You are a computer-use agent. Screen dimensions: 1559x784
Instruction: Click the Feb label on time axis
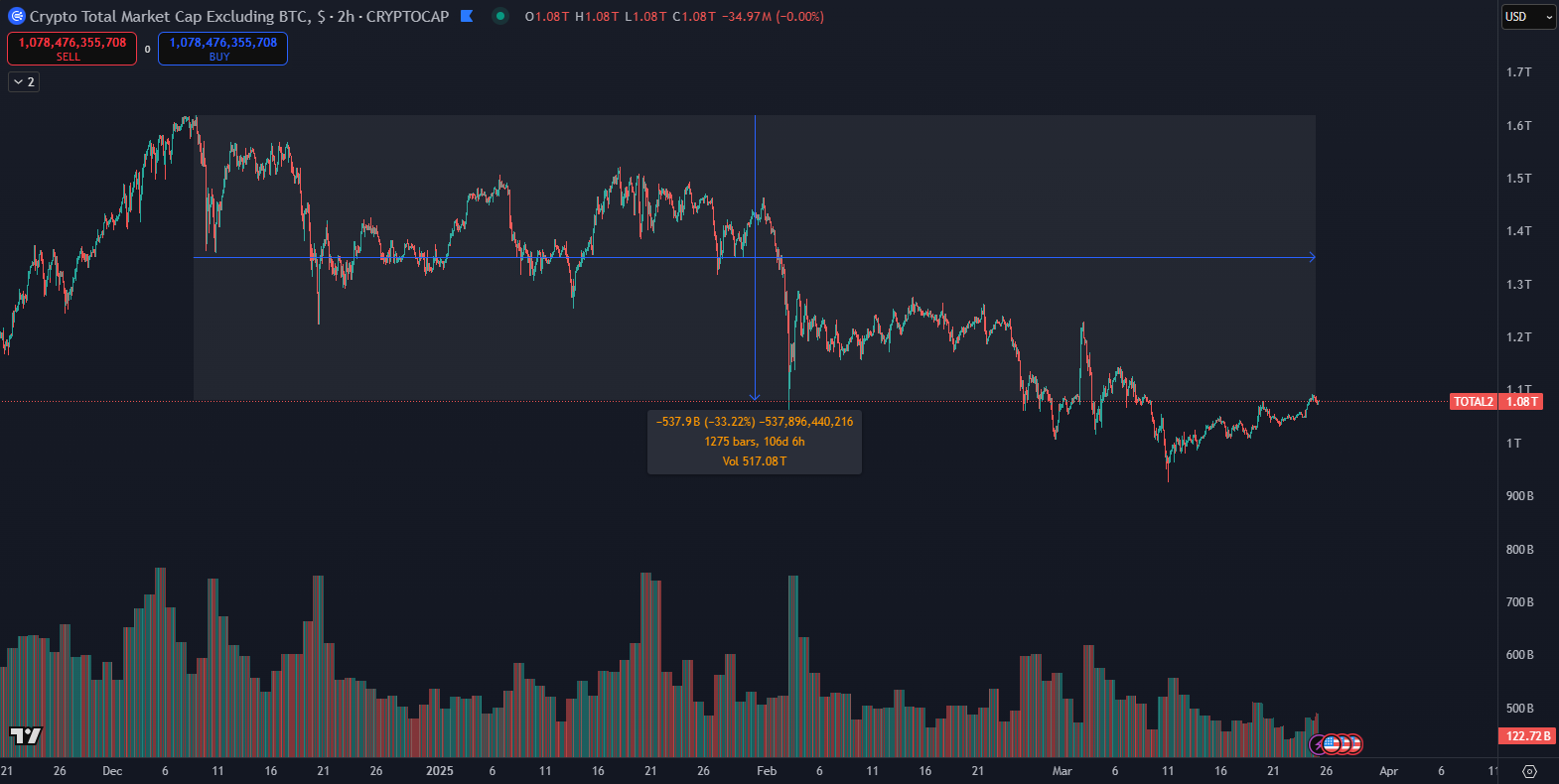click(767, 771)
